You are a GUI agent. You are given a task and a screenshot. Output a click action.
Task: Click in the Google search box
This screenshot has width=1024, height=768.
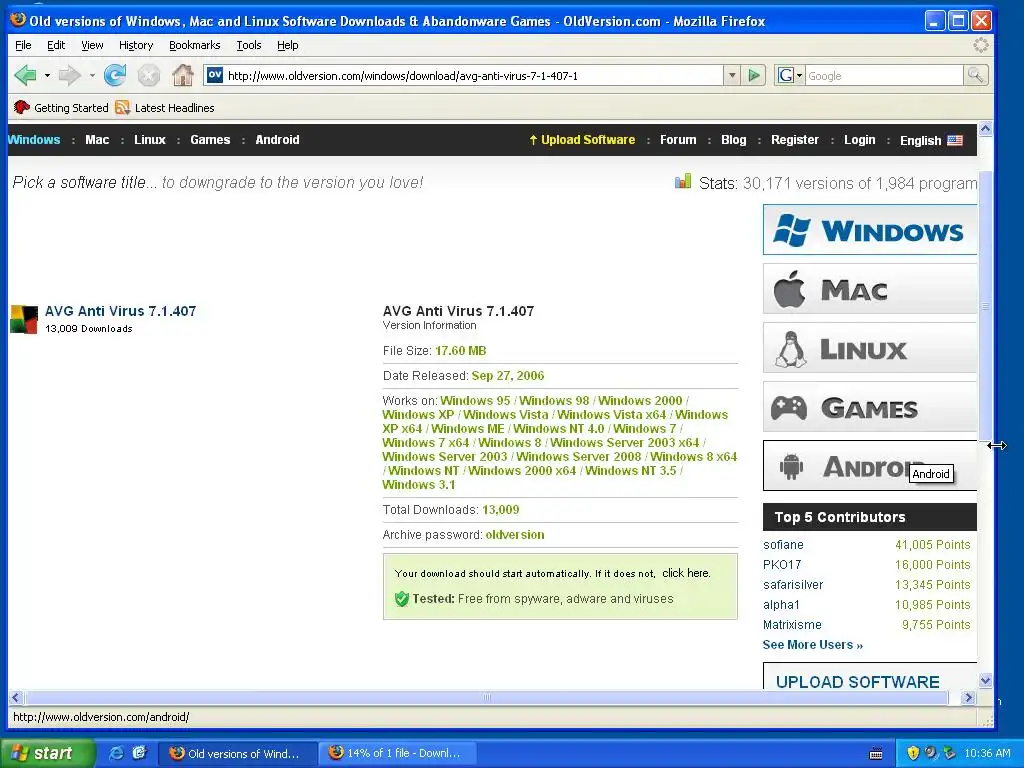pos(884,76)
